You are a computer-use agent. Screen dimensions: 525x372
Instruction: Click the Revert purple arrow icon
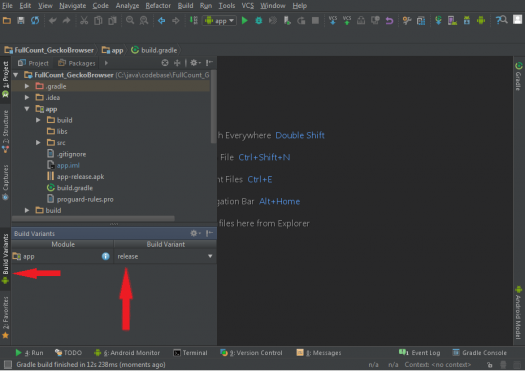pos(389,21)
